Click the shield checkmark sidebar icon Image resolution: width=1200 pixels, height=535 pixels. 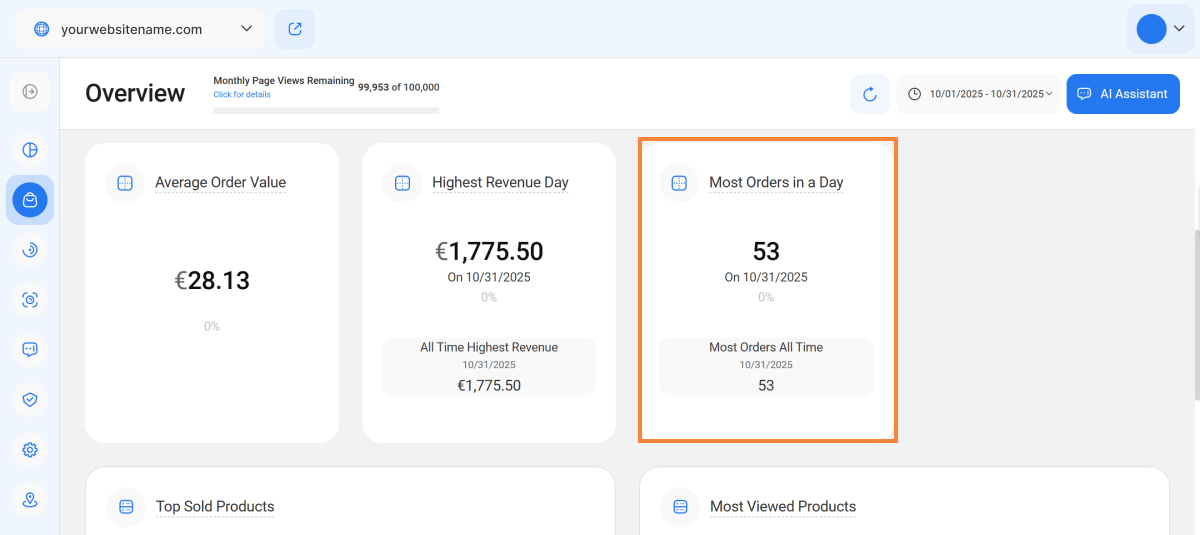[30, 400]
